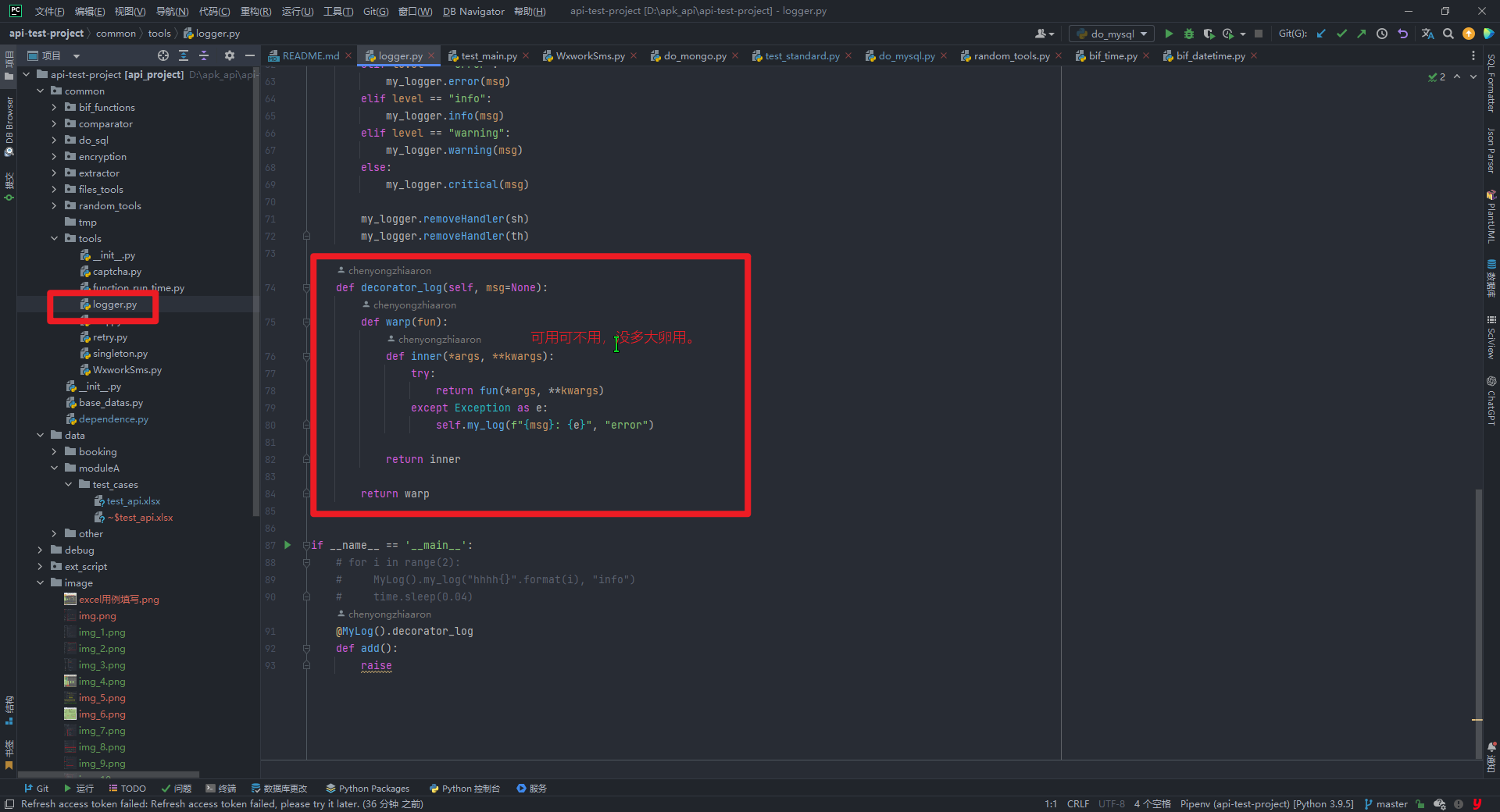Open the SciView side panel
The width and height of the screenshot is (1500, 812).
coord(1491,337)
